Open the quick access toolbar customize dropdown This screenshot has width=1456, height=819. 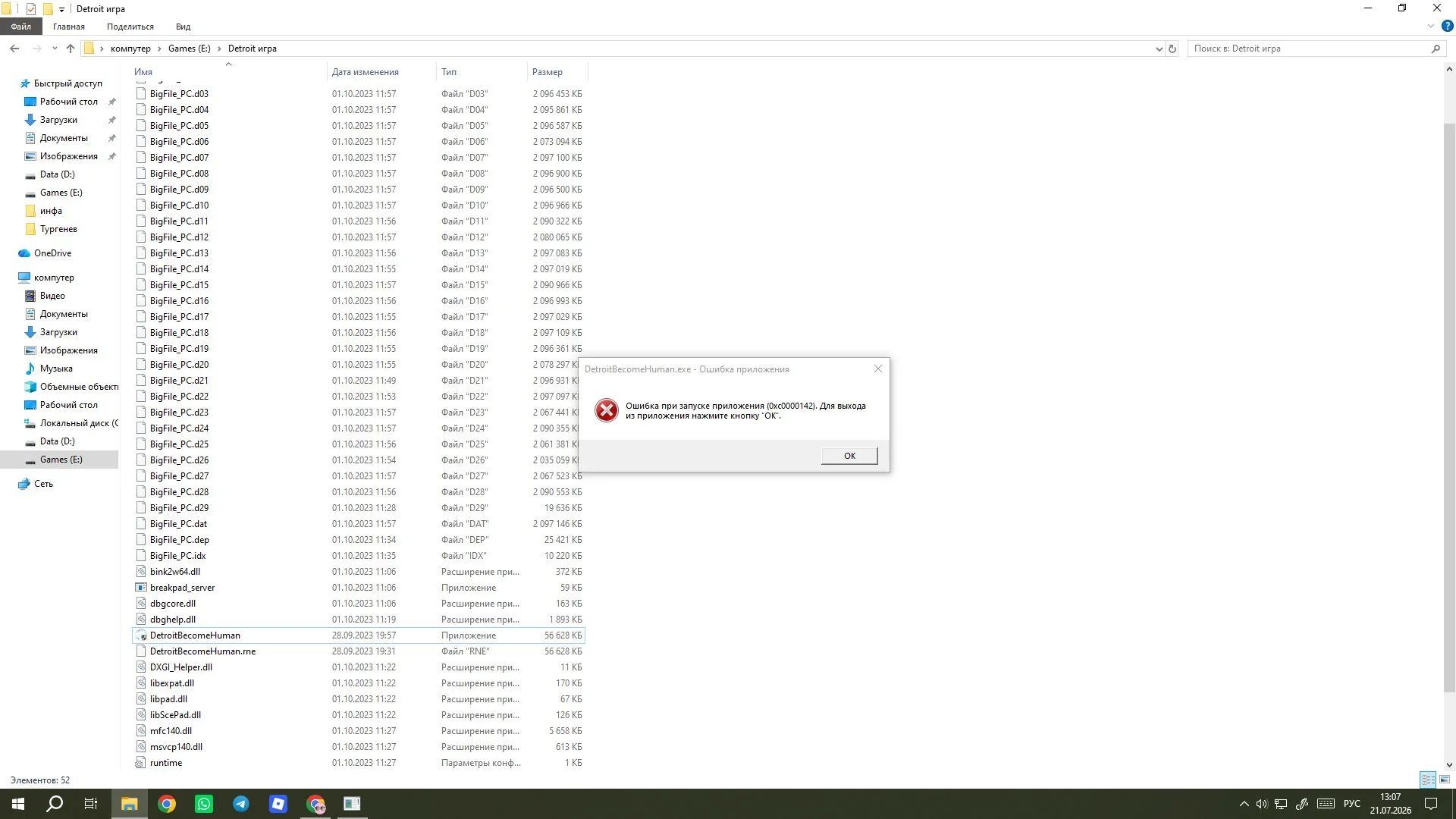coord(61,9)
